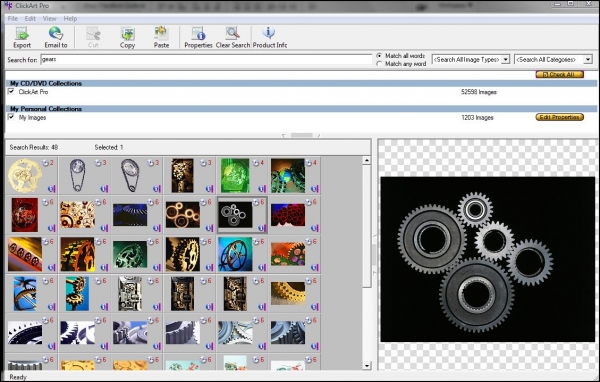The width and height of the screenshot is (600, 382).
Task: Click into the Search for text field
Action: [206, 59]
